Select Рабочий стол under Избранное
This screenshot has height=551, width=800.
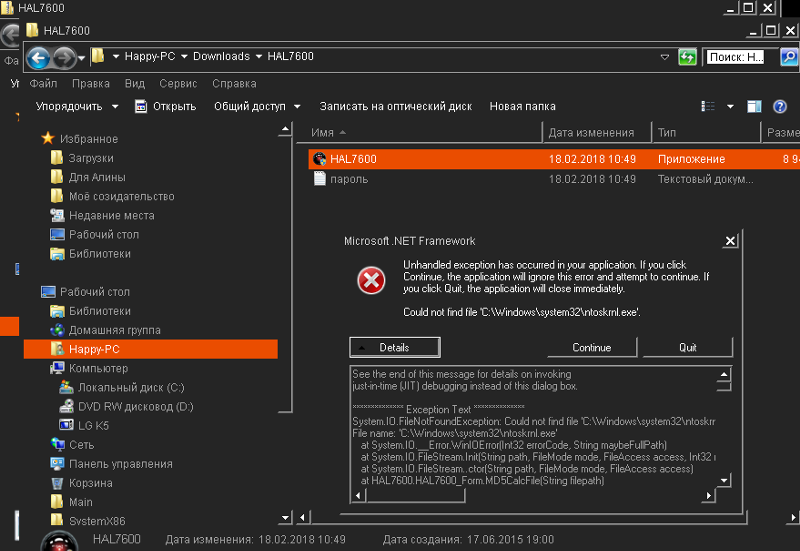[x=94, y=234]
